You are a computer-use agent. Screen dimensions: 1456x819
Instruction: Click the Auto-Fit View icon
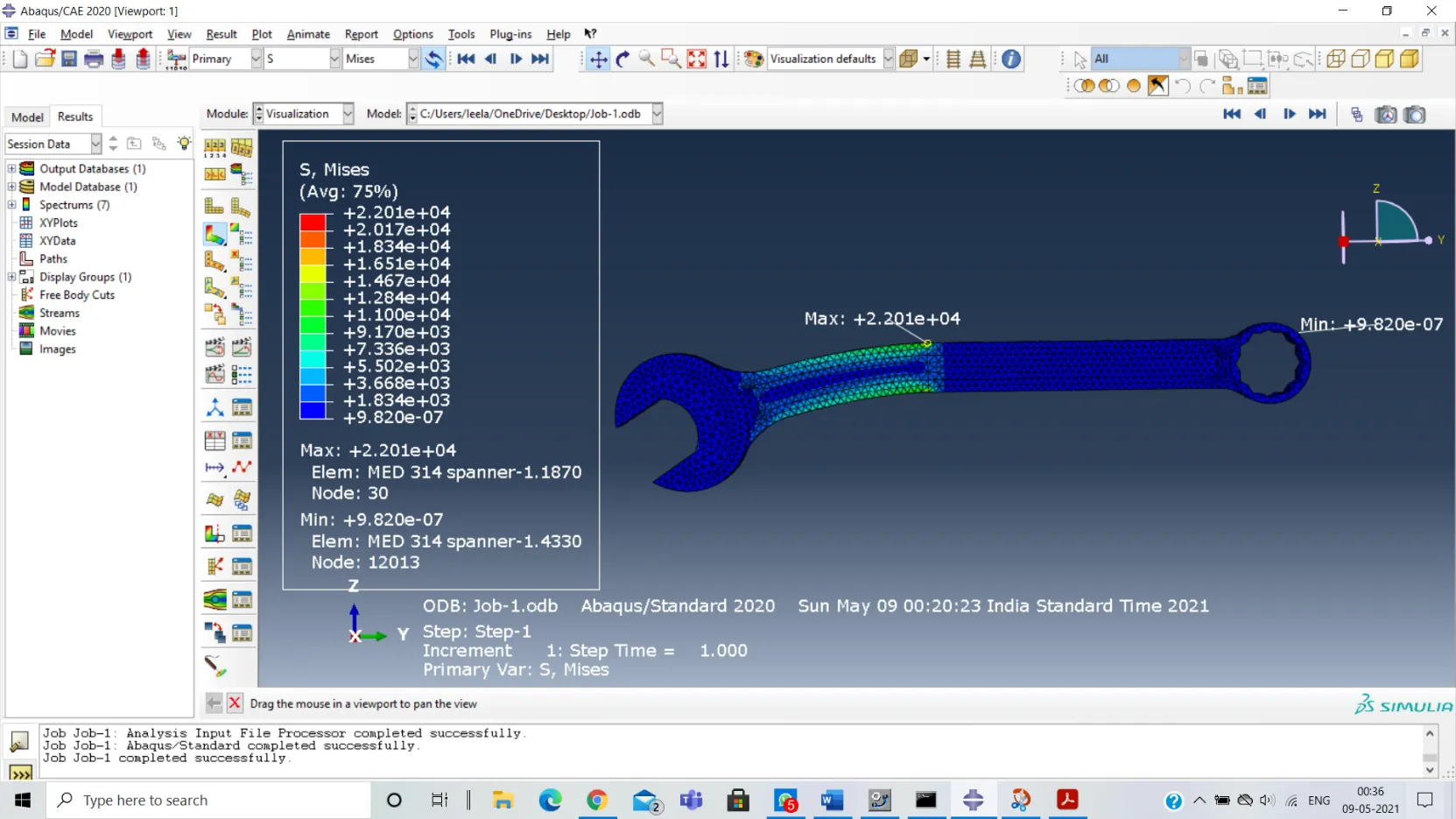(x=697, y=59)
